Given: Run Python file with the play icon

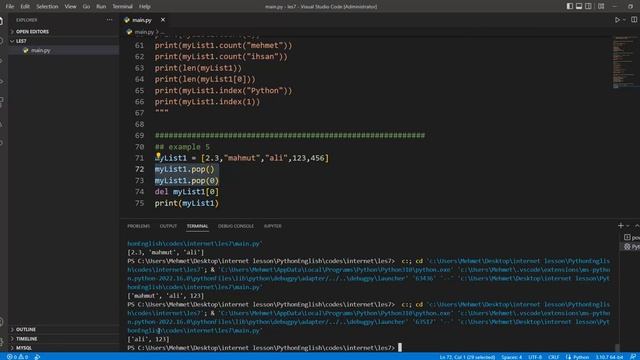Looking at the screenshot, I should click(x=617, y=20).
